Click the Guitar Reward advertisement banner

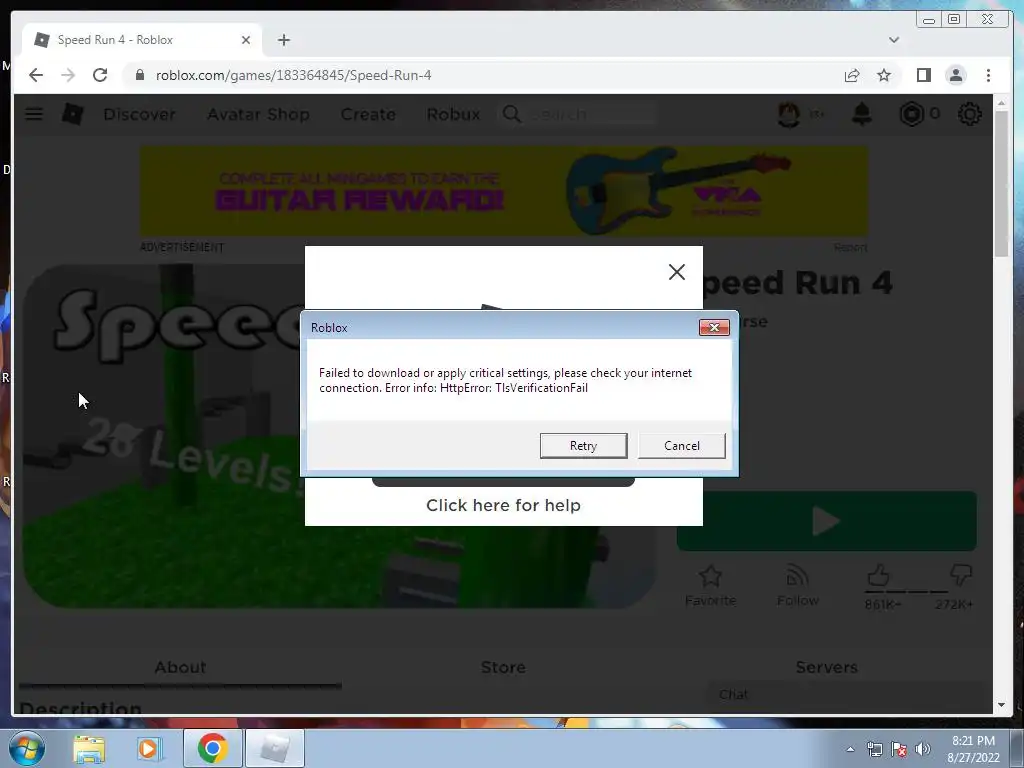click(x=504, y=191)
